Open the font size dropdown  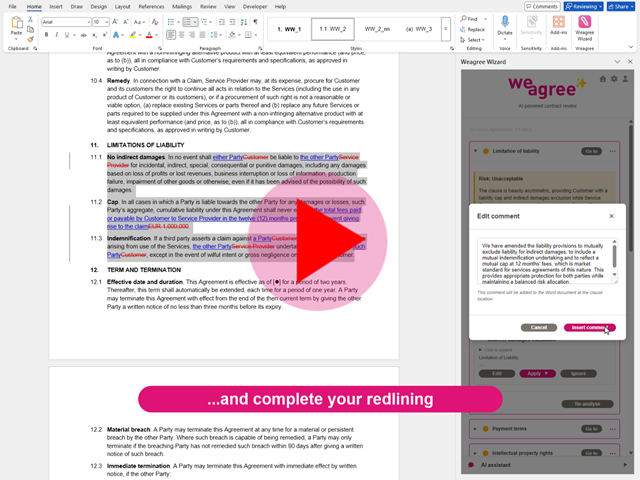coord(107,22)
